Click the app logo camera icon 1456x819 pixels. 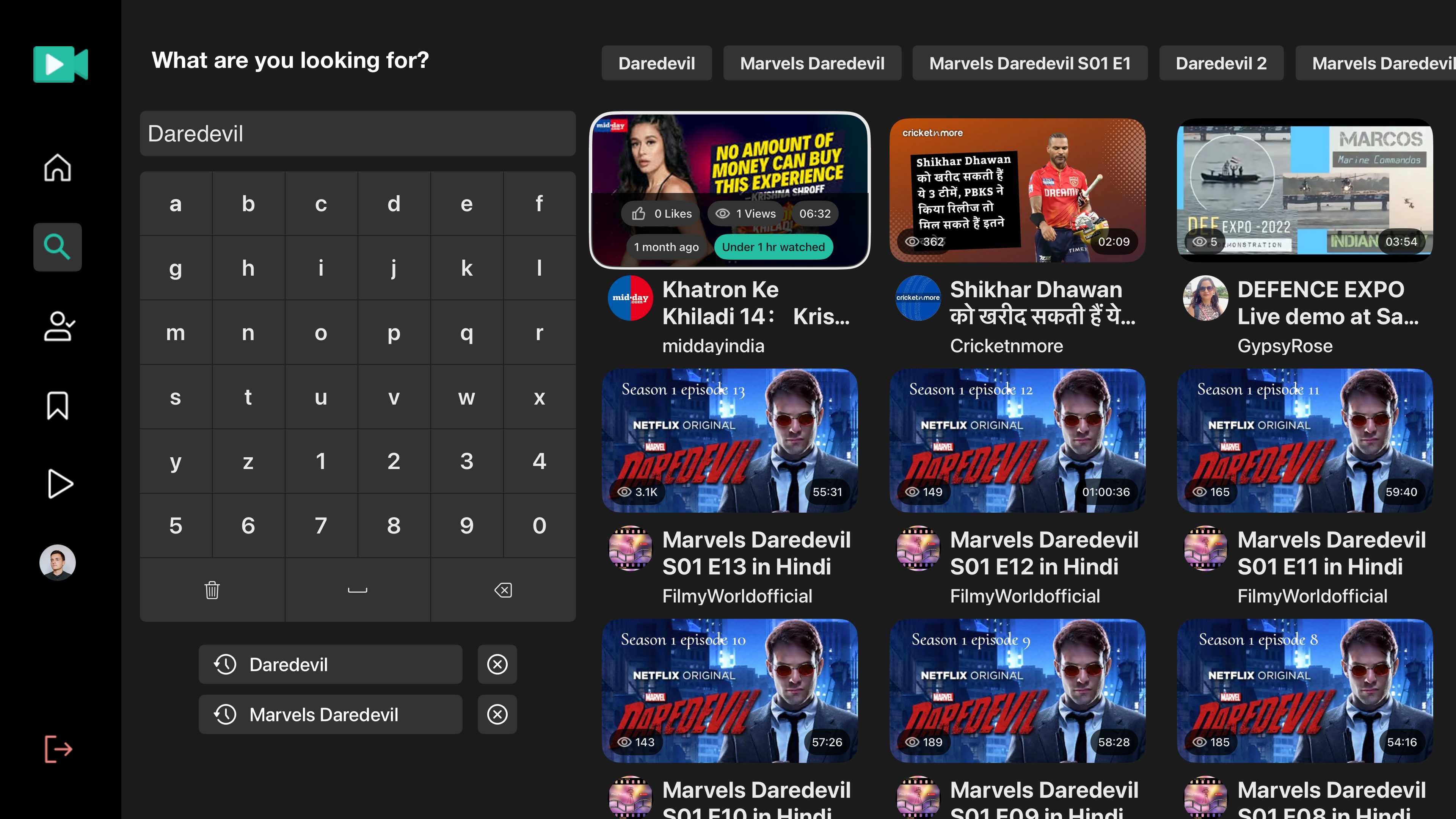click(61, 64)
